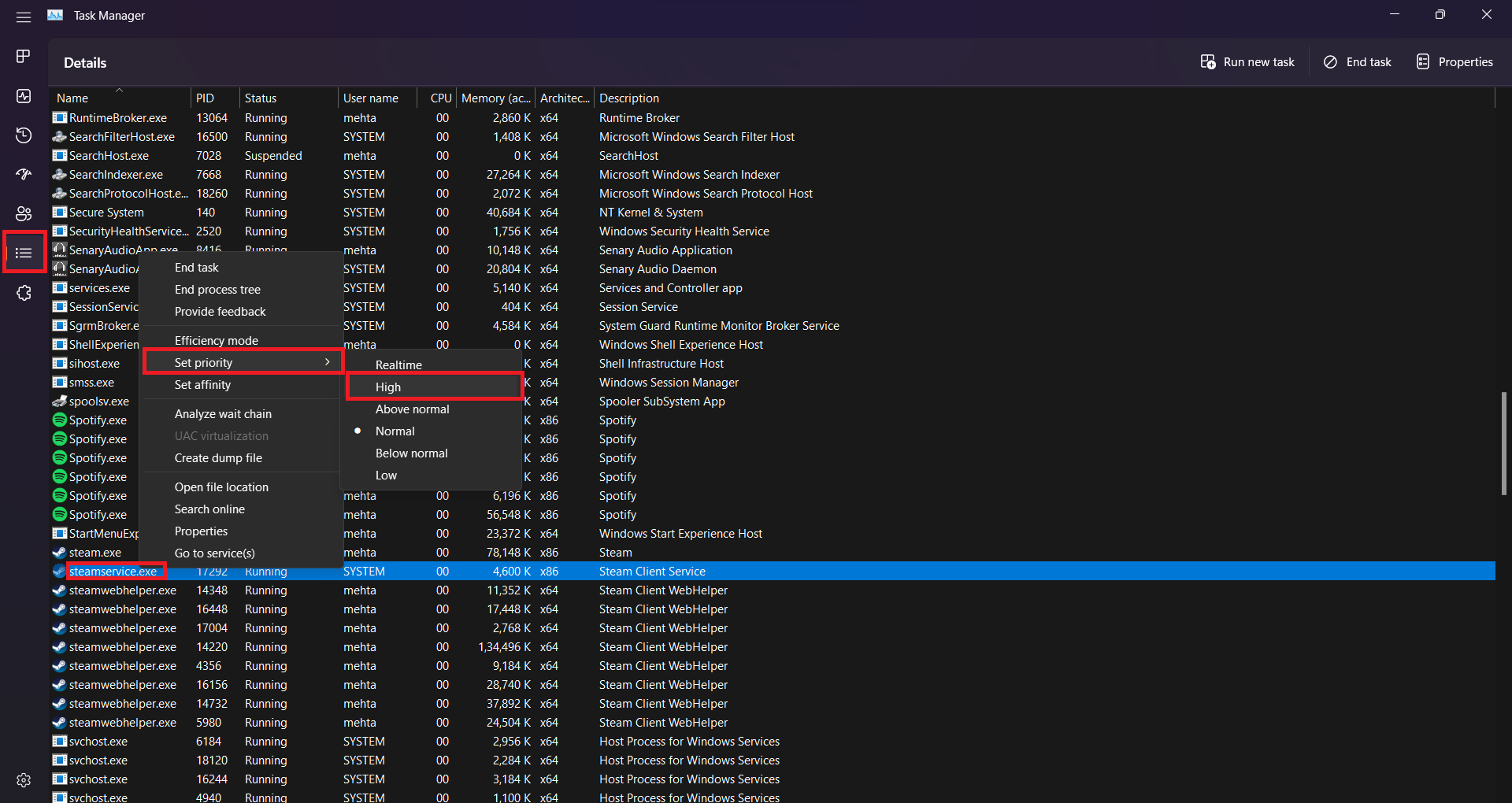
Task: Open the Processes page in sidebar
Action: click(24, 56)
